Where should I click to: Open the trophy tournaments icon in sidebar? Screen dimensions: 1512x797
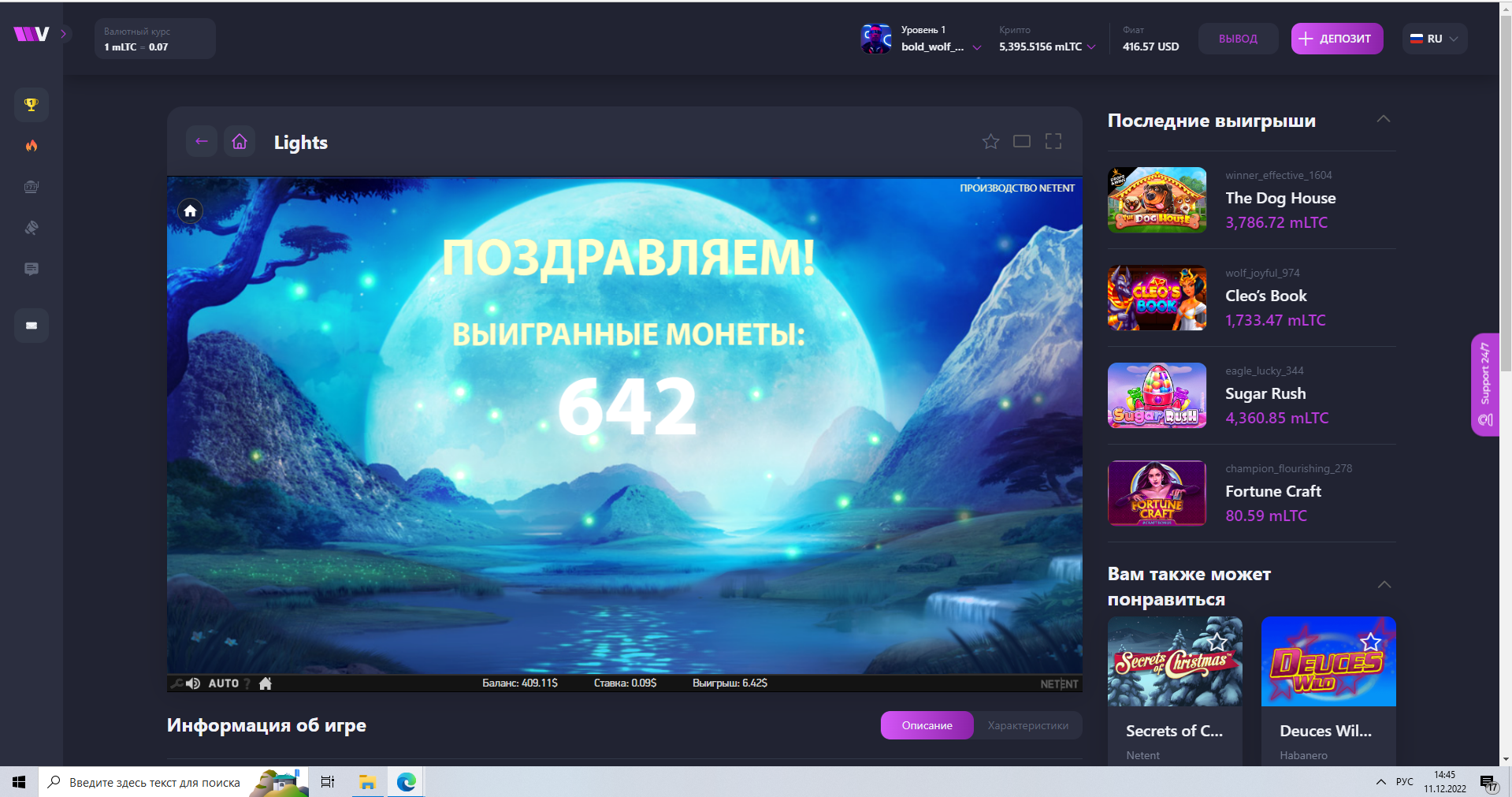[32, 105]
